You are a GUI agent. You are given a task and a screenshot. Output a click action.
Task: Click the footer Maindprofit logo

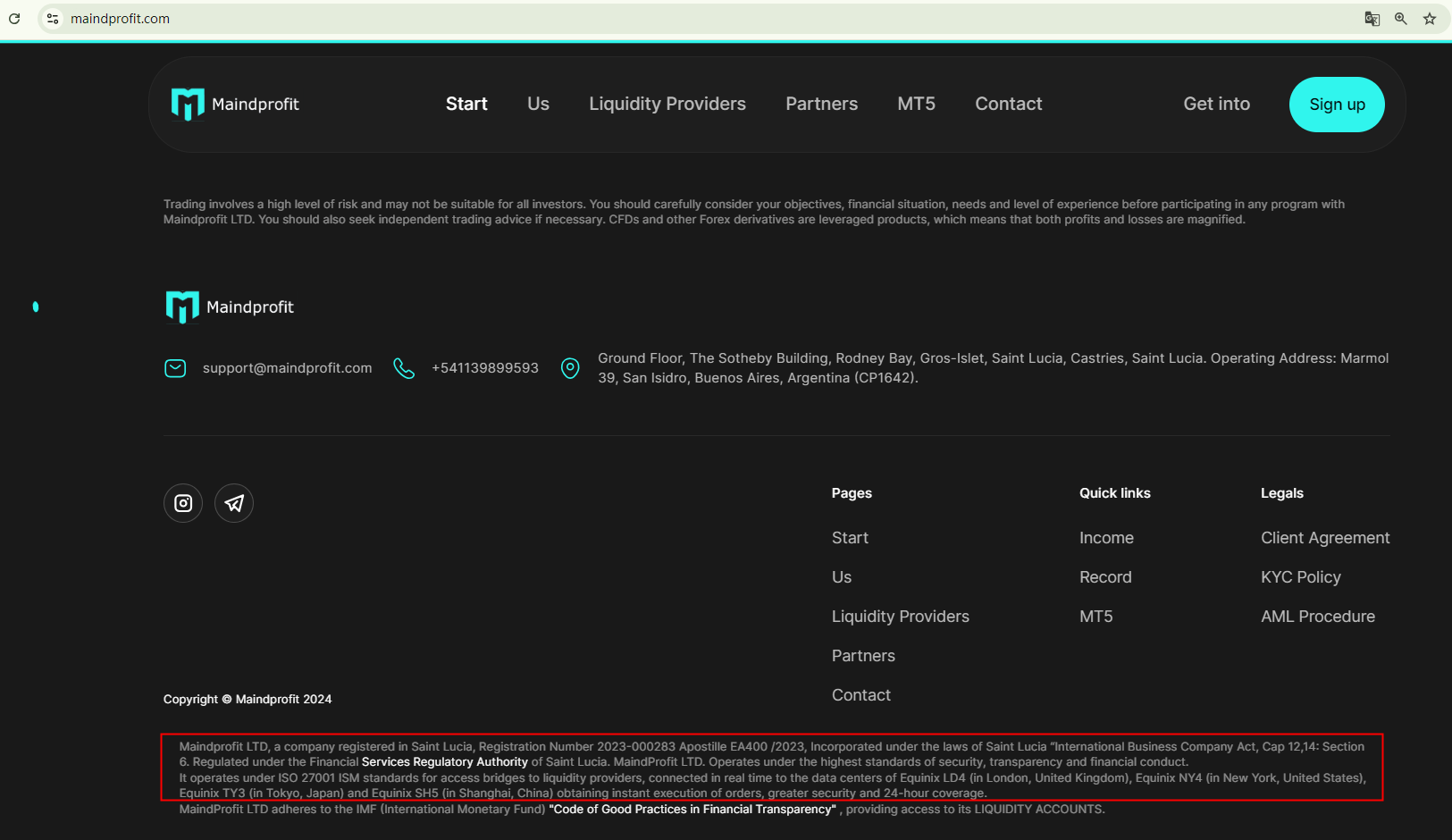[x=230, y=307]
